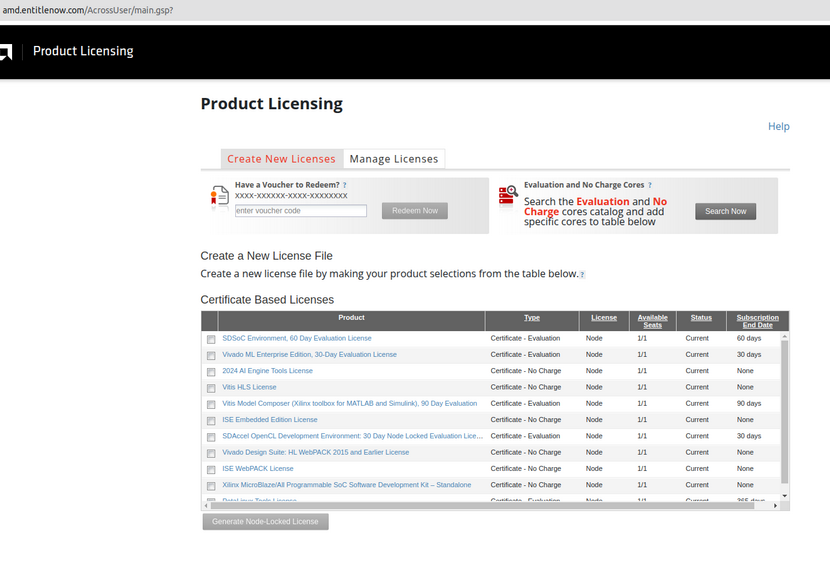Image resolution: width=830 pixels, height=566 pixels.
Task: Sort by Subscription End Date header
Action: [x=757, y=321]
